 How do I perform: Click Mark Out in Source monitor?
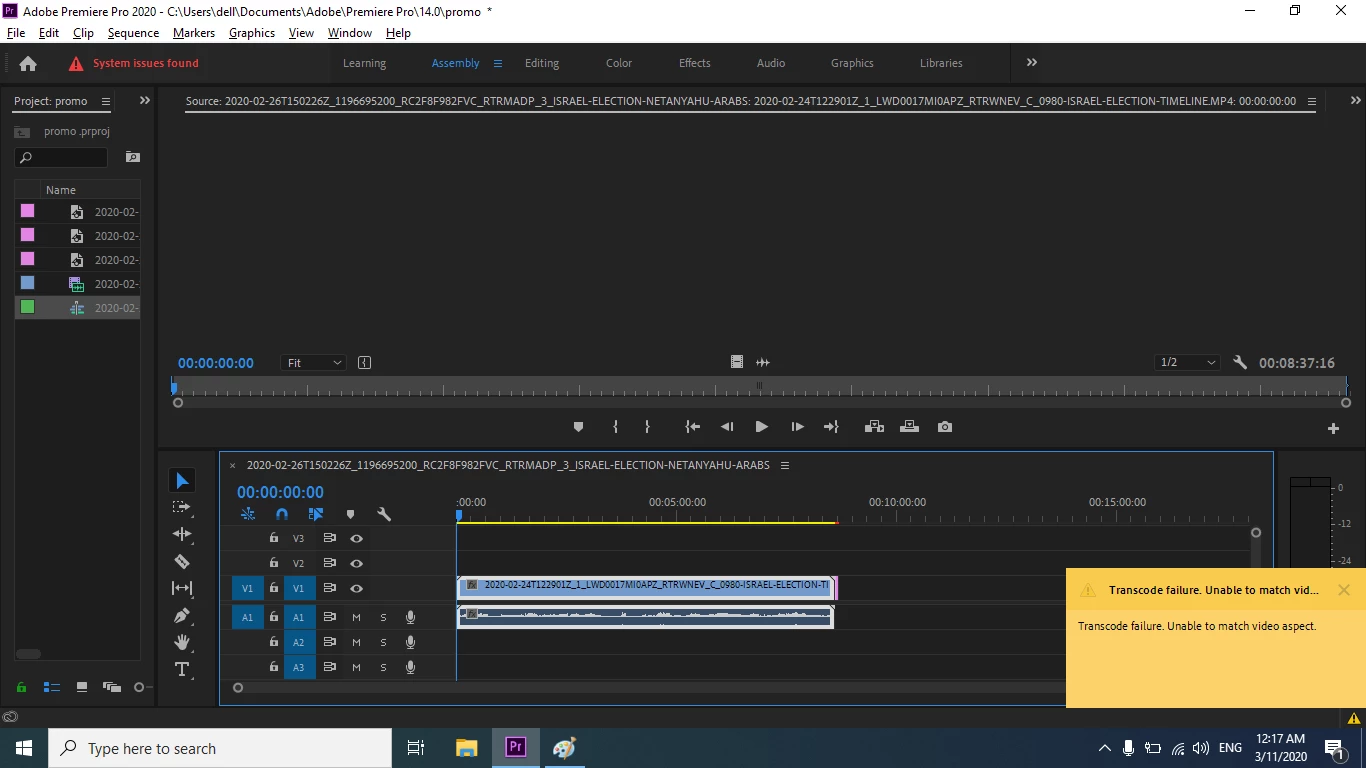click(x=647, y=427)
